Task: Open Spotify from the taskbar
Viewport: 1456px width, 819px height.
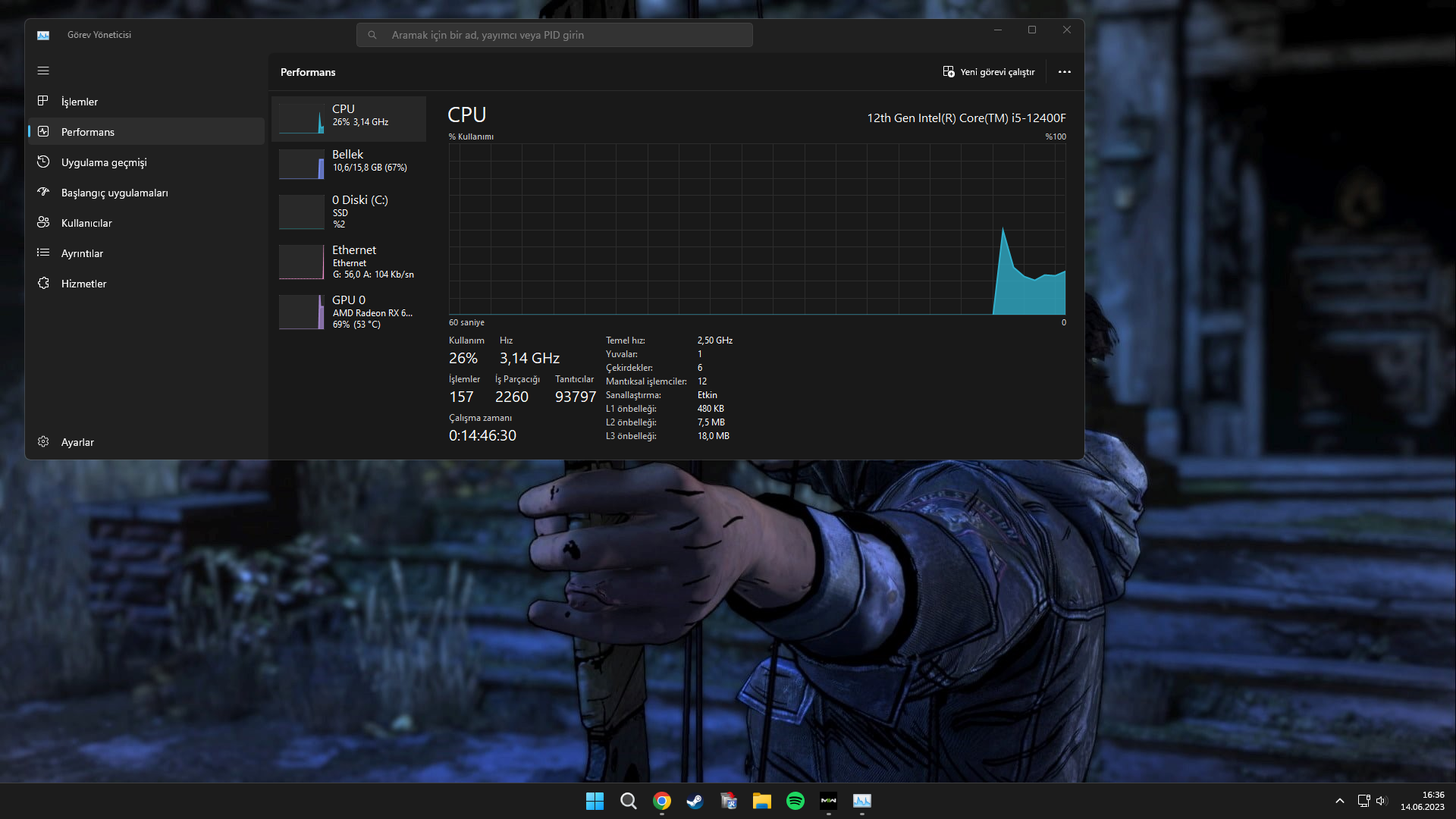Action: pyautogui.click(x=795, y=801)
